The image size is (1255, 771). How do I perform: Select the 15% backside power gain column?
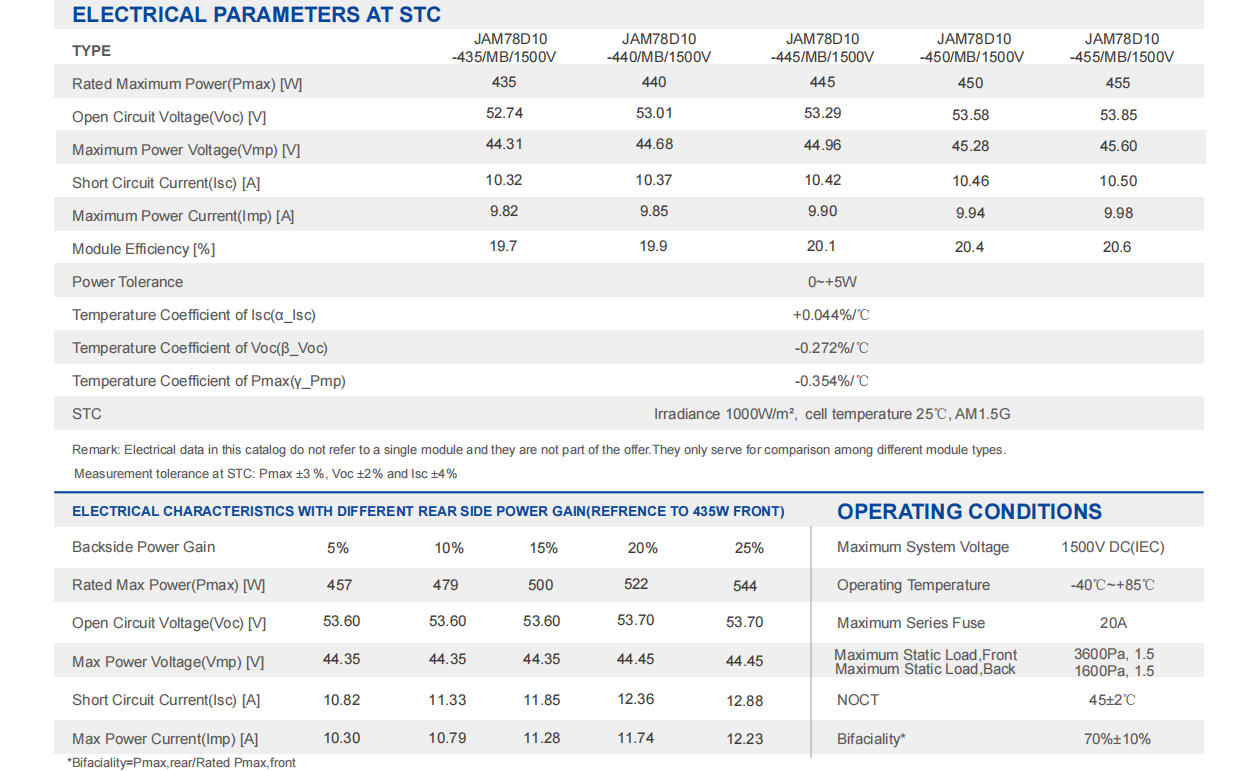pyautogui.click(x=544, y=548)
